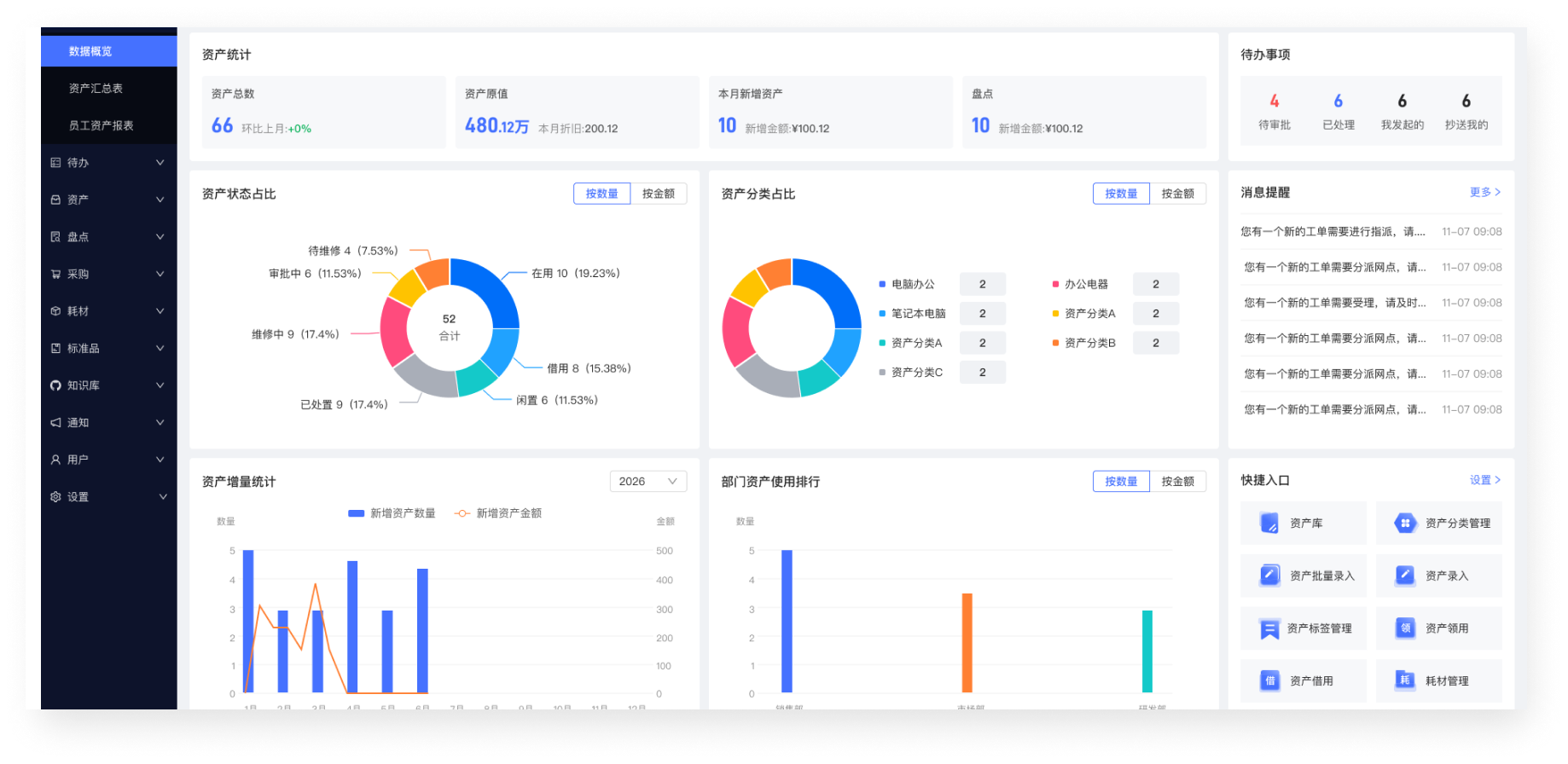1568x764 pixels.
Task: Switch 资产状态占比 chart to 按数量
Action: tap(601, 194)
